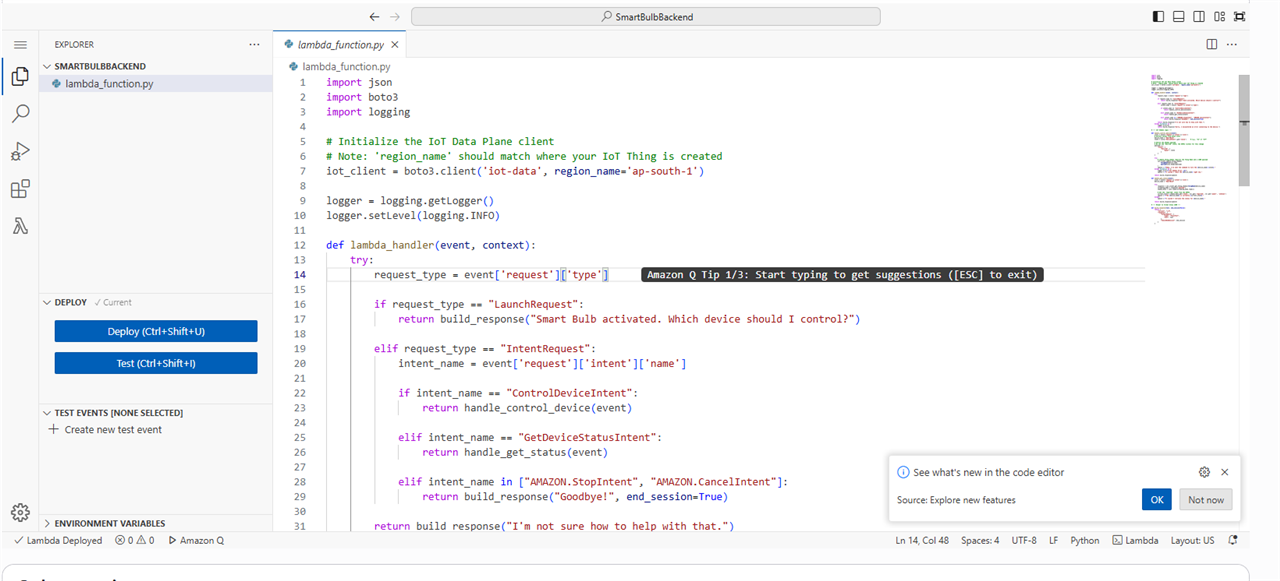Close the lambda_function.py tab
Screen dimensions: 1280x581
(x=395, y=45)
